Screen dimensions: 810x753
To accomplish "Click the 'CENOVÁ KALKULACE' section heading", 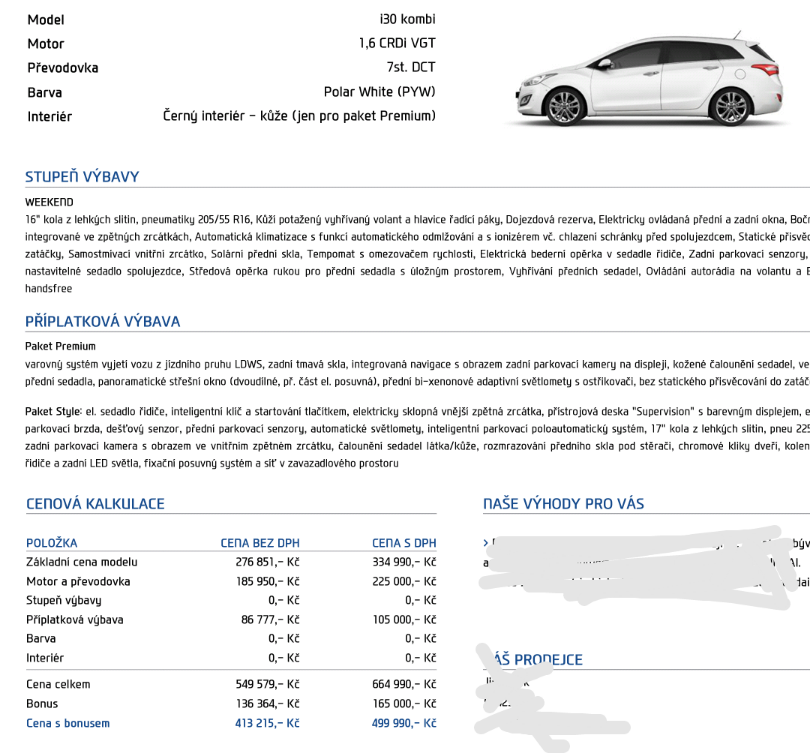I will click(x=96, y=504).
